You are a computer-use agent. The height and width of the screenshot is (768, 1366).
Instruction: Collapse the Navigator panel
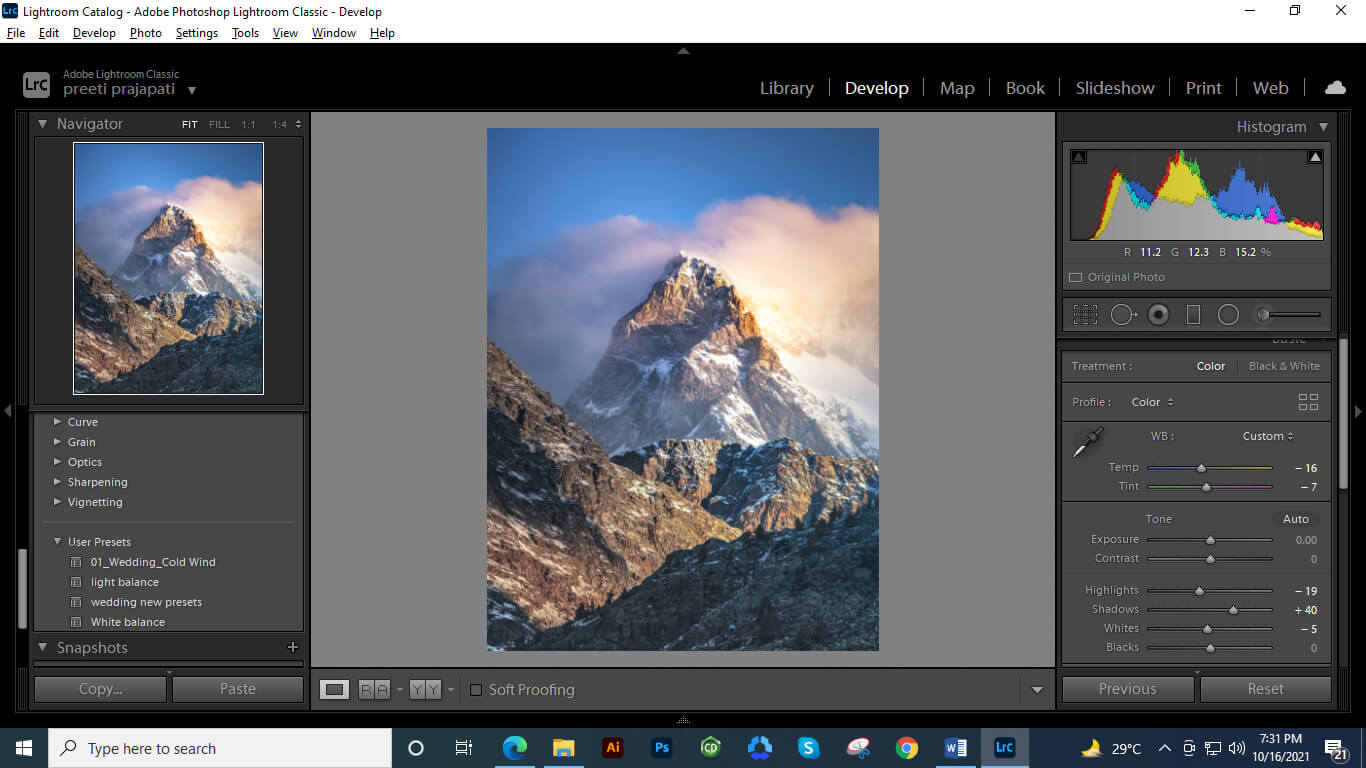pyautogui.click(x=42, y=123)
